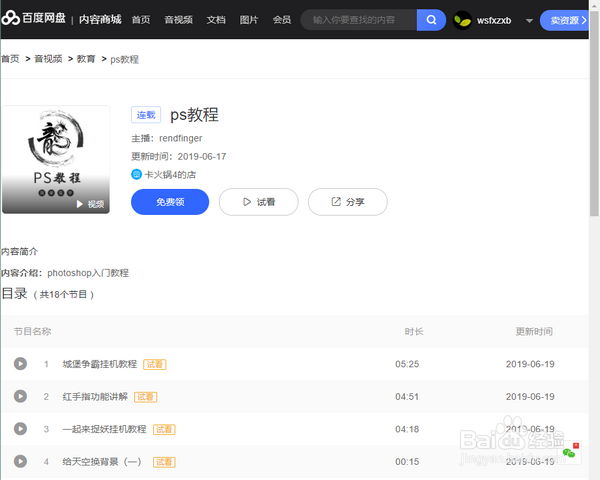Click the 红手指功能讲解 title

click(x=95, y=397)
